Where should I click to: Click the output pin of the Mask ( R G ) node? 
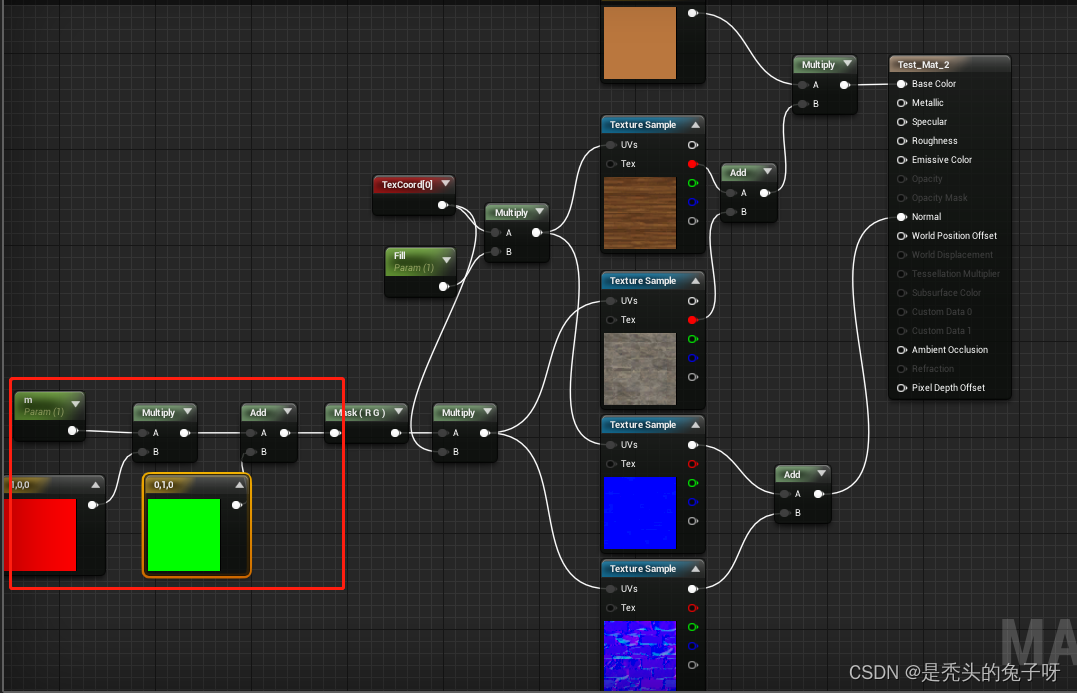point(395,433)
